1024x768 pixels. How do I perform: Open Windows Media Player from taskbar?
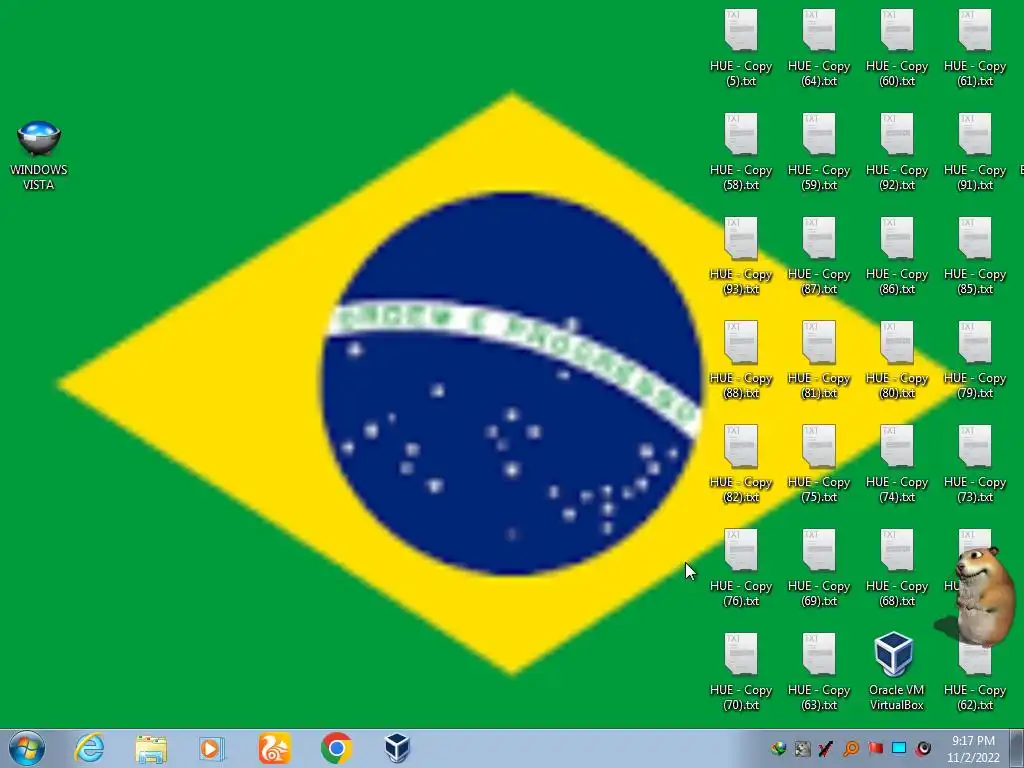212,748
